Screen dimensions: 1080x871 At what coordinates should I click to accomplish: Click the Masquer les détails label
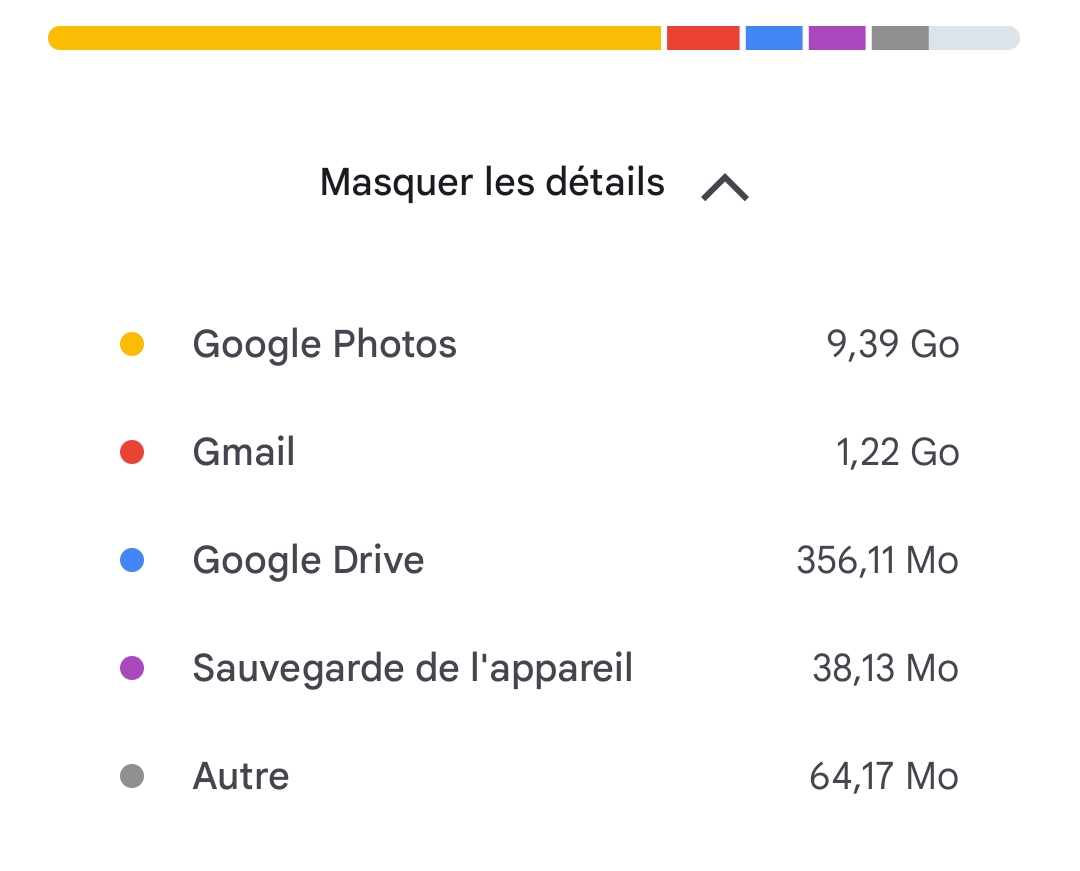click(x=492, y=183)
